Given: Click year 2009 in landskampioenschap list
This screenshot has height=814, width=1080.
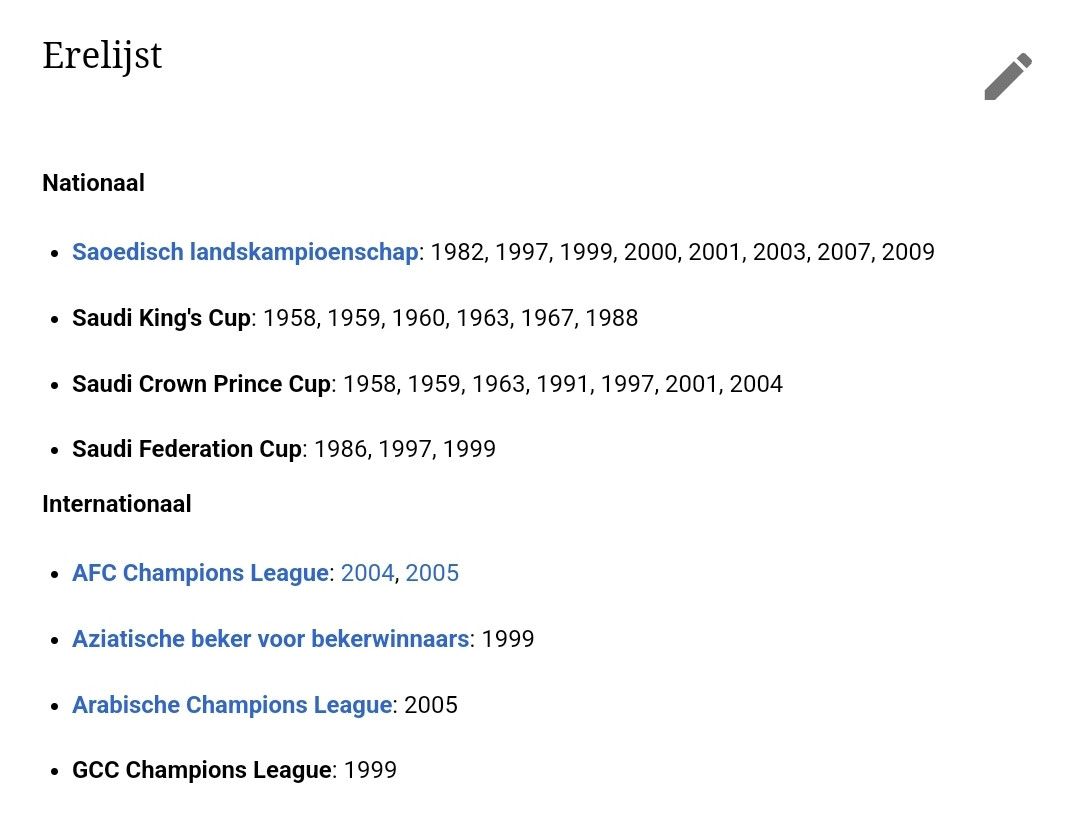Looking at the screenshot, I should click(908, 252).
